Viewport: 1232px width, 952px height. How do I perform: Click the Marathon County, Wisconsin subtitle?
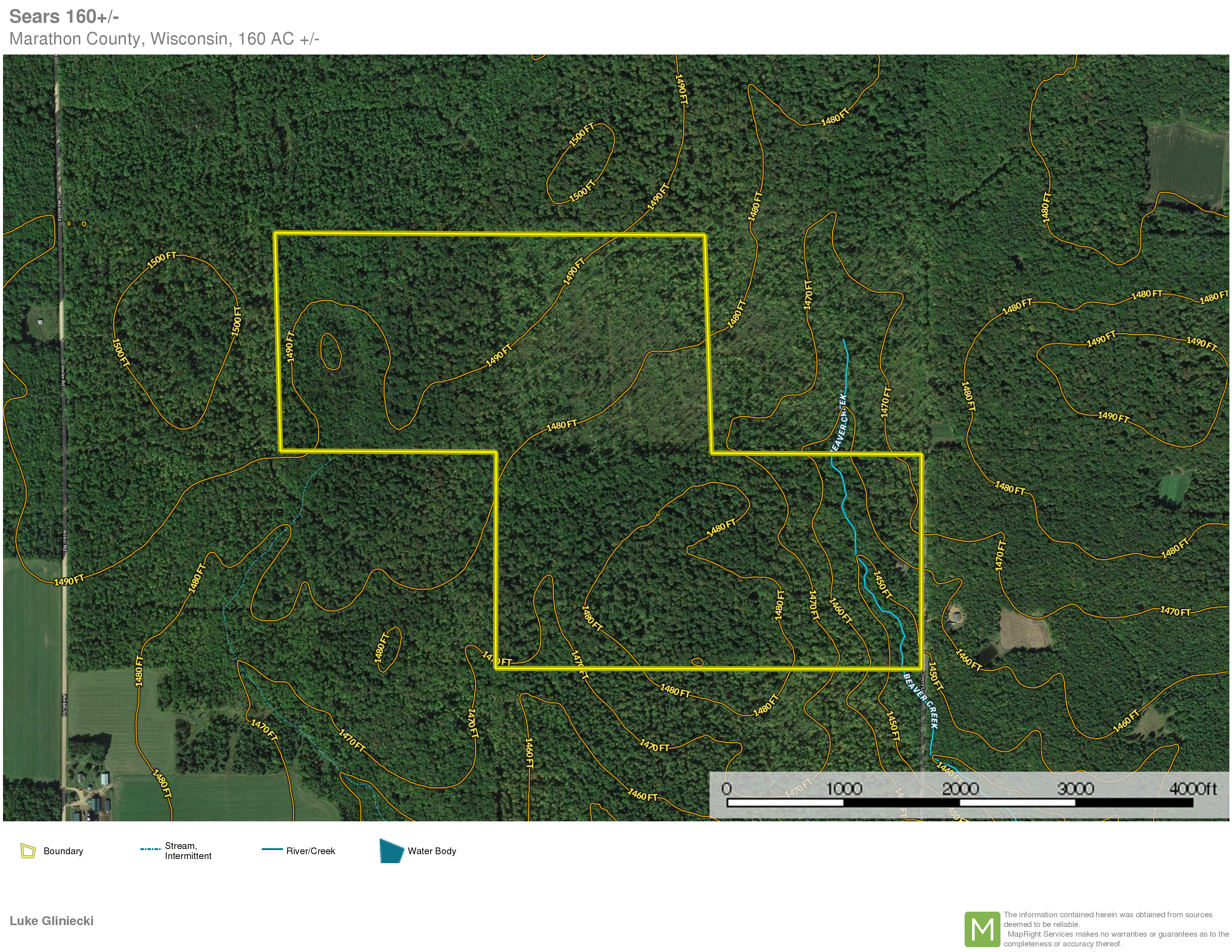(x=164, y=39)
